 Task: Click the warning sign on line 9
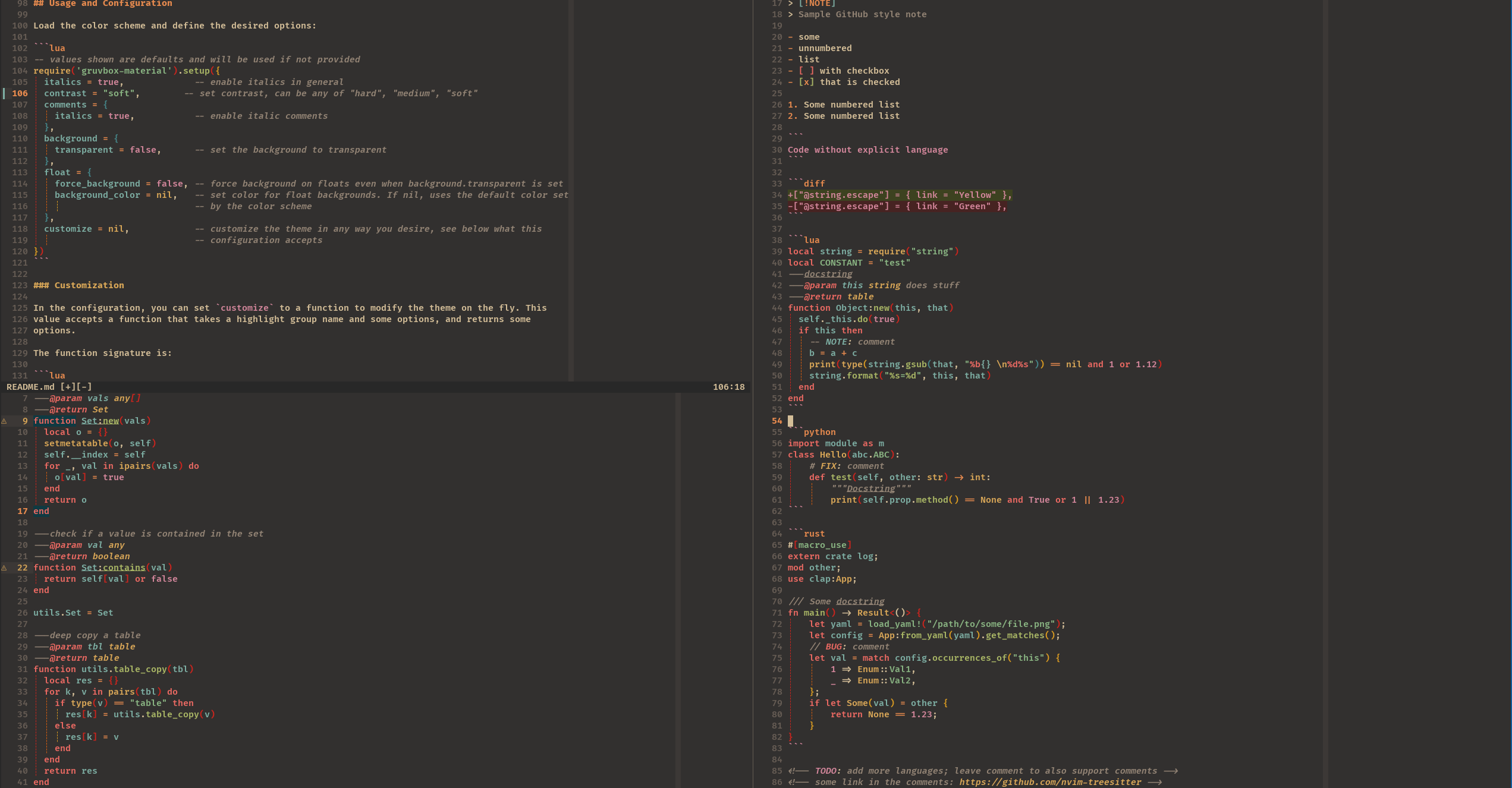coord(4,421)
